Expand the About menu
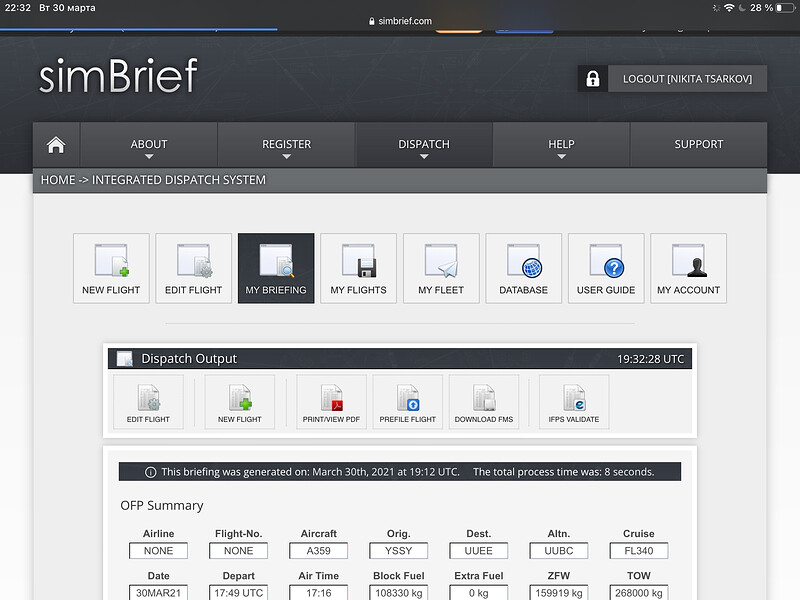The image size is (800, 600). coord(149,145)
